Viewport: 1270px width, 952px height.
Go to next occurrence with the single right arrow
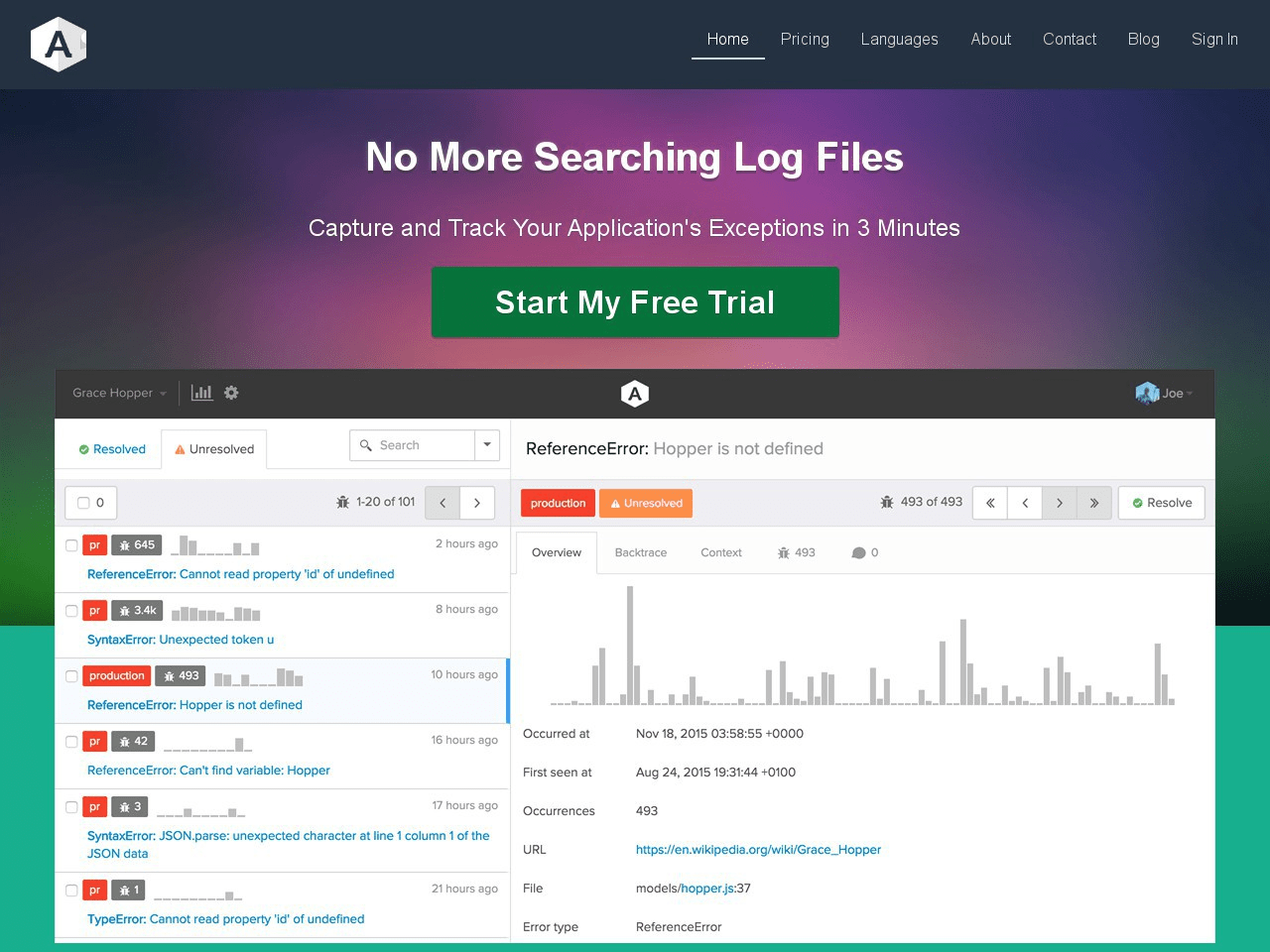click(x=1059, y=503)
